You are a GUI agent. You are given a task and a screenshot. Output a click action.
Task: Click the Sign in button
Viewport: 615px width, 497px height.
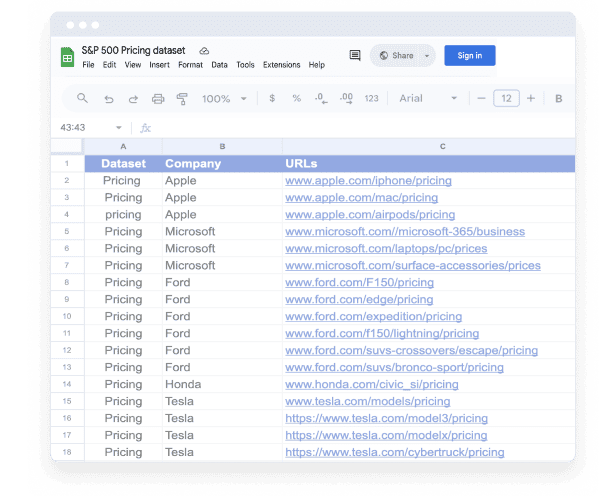pyautogui.click(x=469, y=56)
